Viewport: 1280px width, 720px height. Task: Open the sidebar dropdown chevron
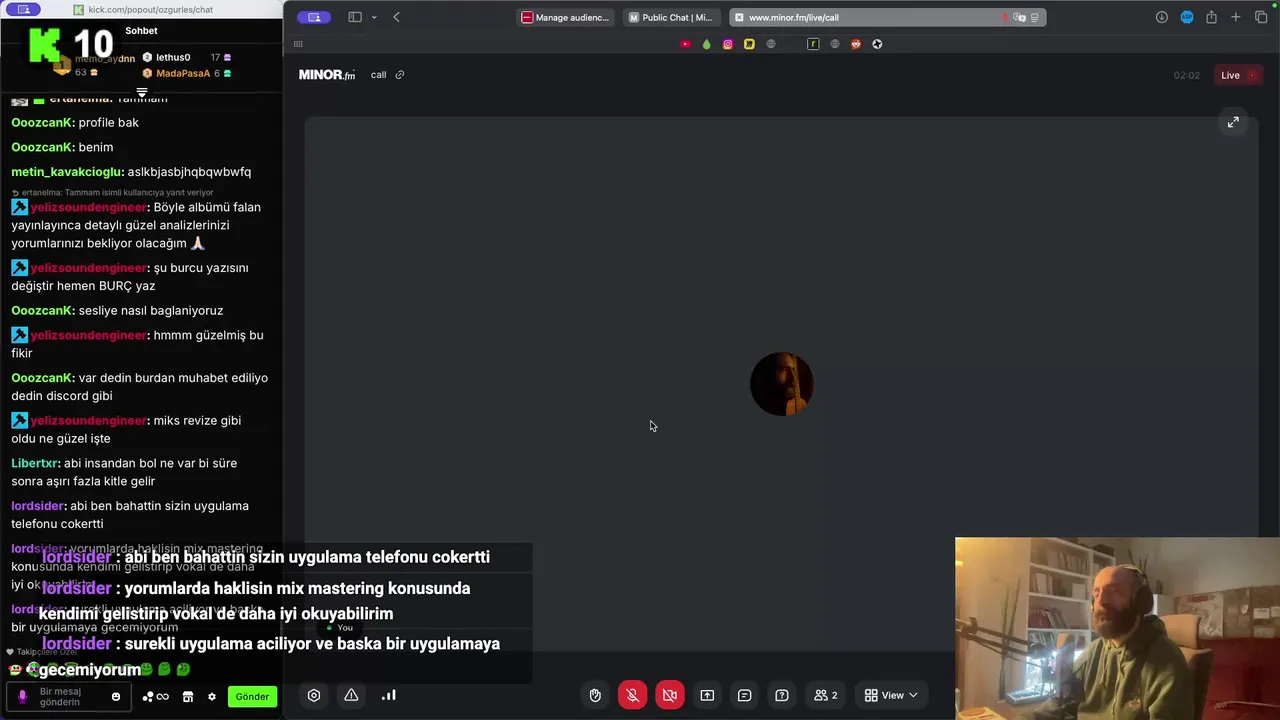(x=374, y=17)
